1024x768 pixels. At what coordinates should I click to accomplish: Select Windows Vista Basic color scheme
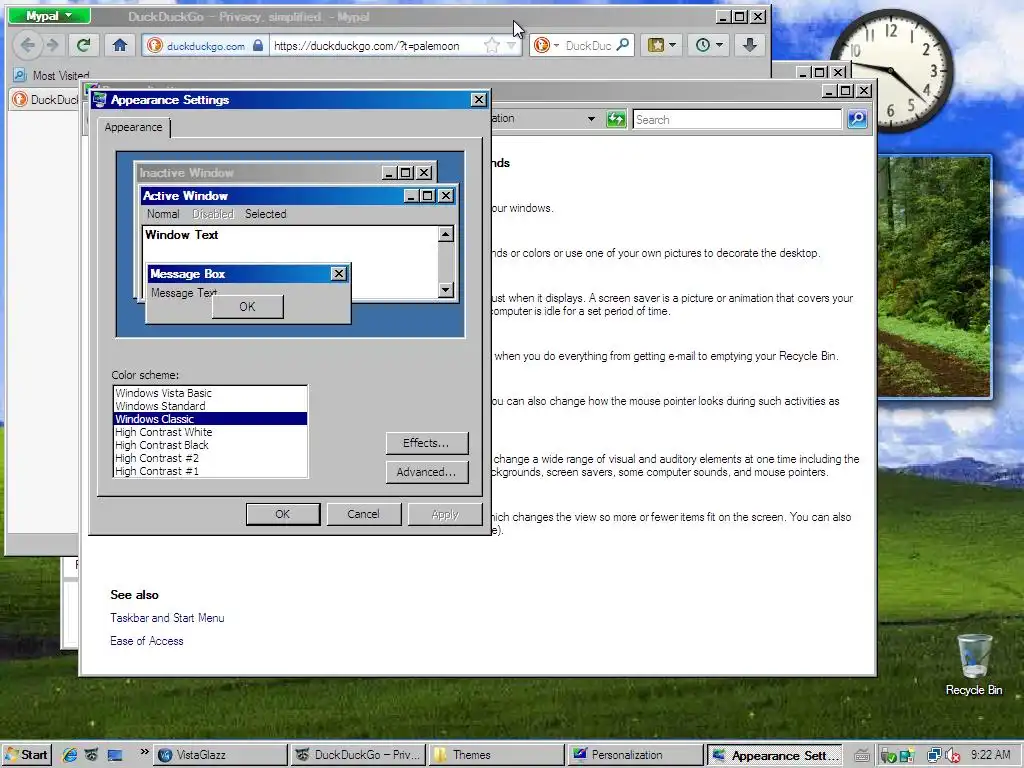click(x=210, y=392)
